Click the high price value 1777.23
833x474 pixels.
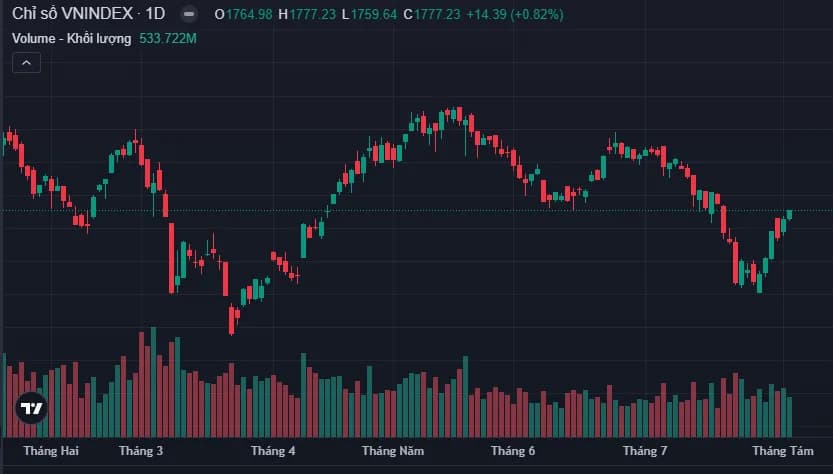312,14
